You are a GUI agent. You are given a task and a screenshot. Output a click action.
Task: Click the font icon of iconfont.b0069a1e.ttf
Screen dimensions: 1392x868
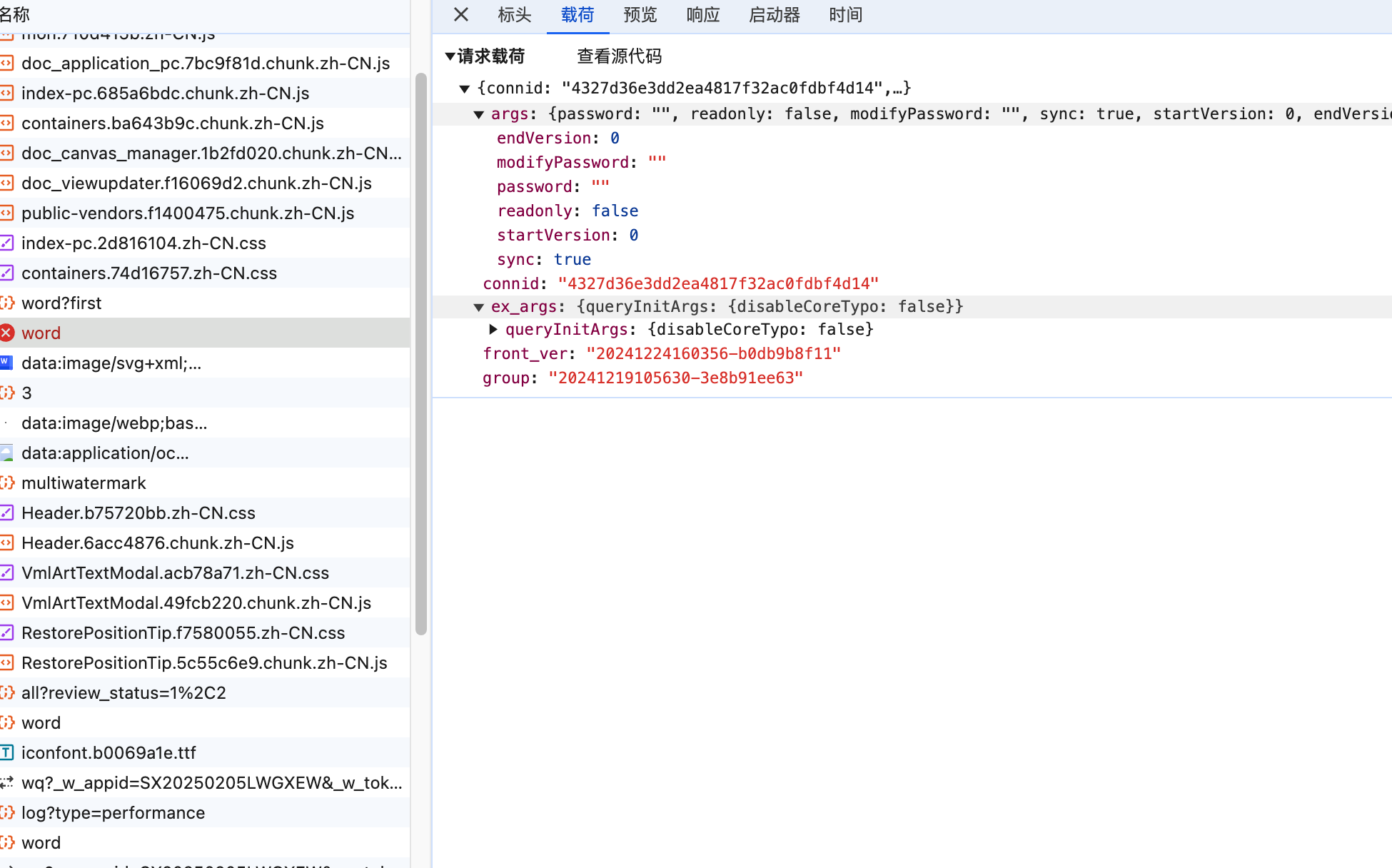7,752
